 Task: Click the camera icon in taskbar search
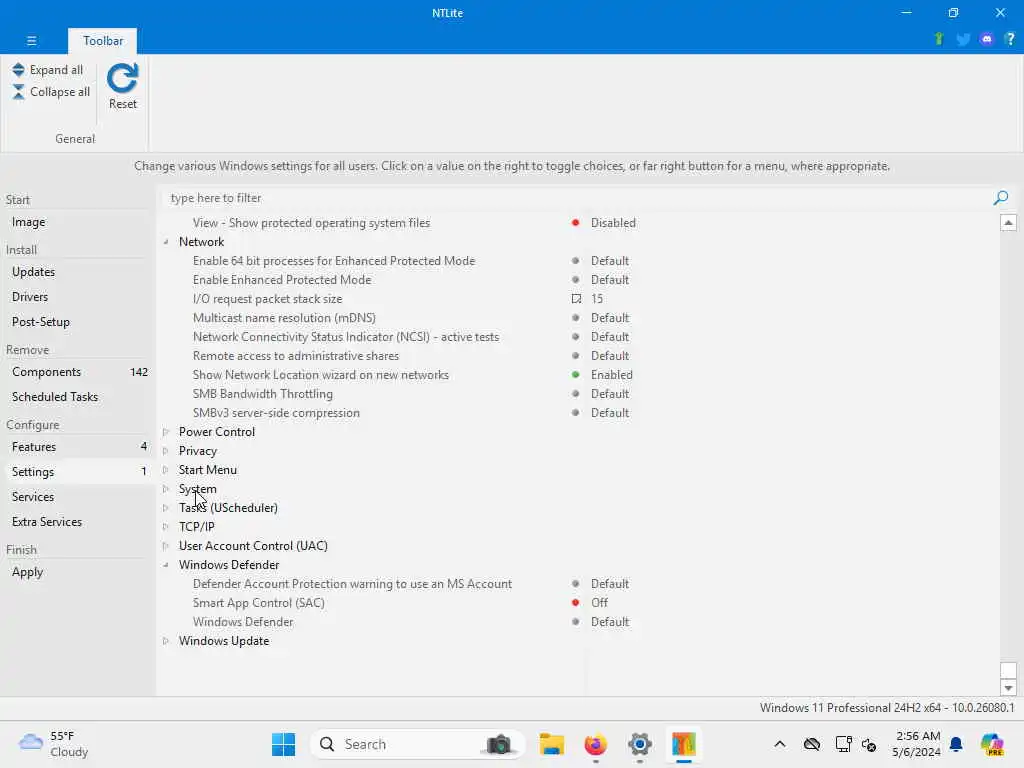tap(500, 744)
